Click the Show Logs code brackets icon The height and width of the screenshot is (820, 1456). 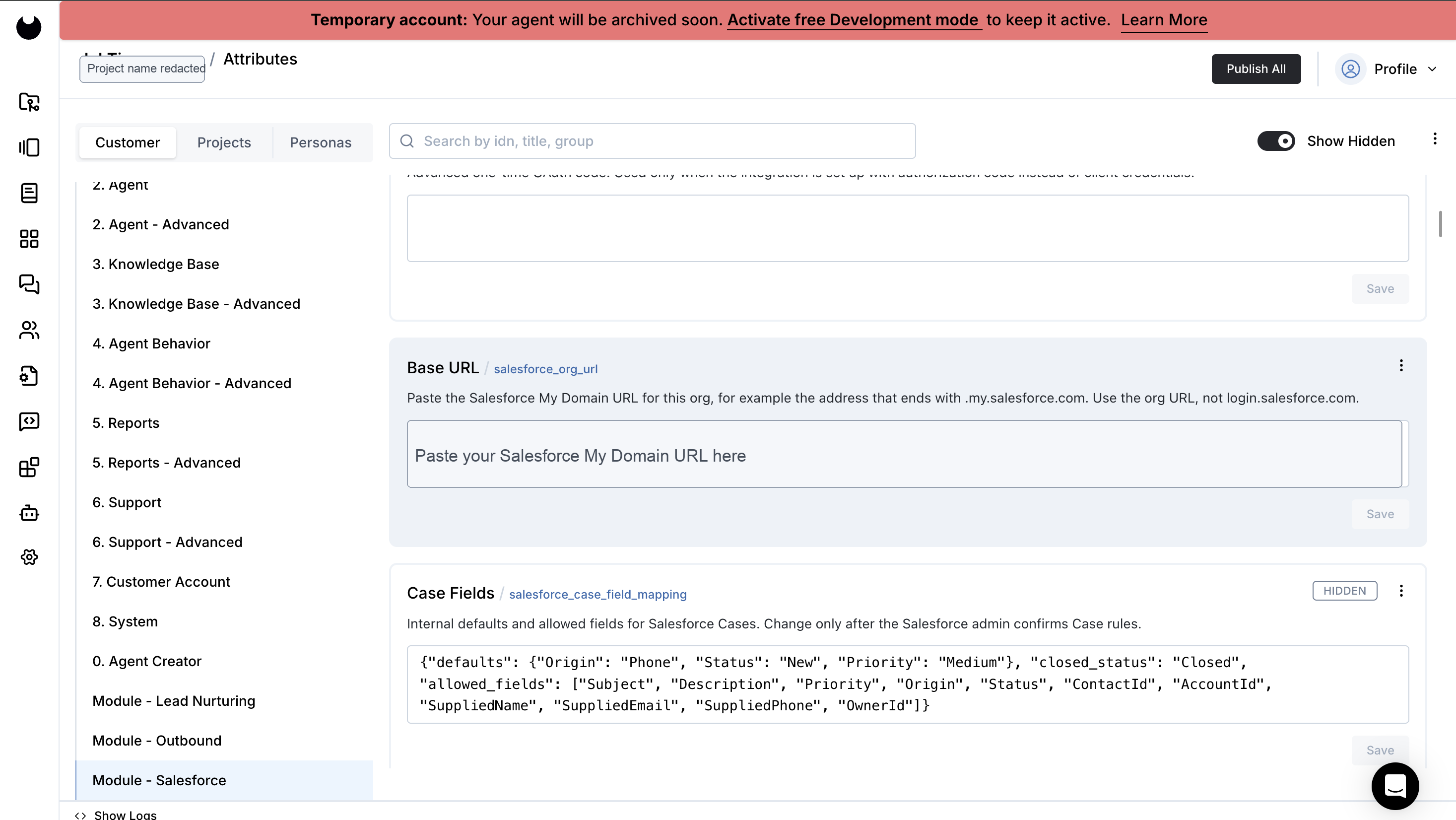80,815
